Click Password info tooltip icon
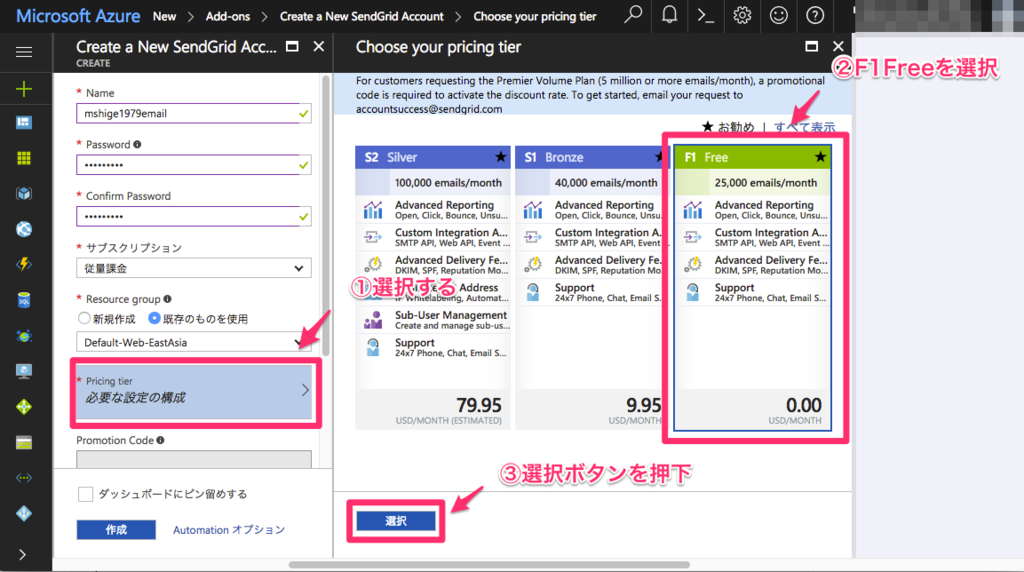The width and height of the screenshot is (1024, 572). click(x=137, y=144)
